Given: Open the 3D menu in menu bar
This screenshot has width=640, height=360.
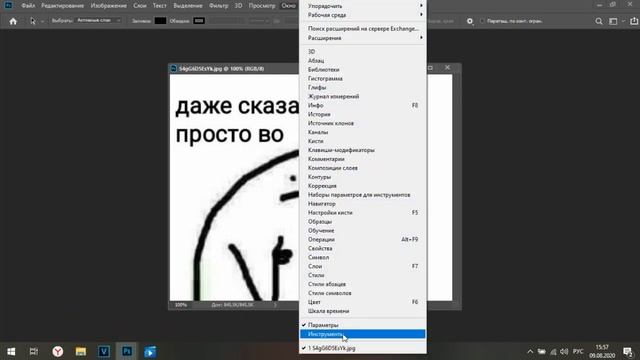Looking at the screenshot, I should [x=238, y=6].
